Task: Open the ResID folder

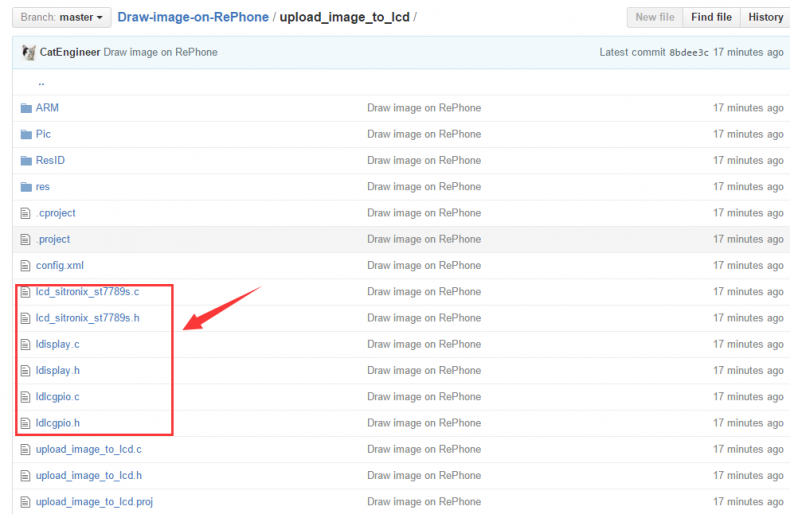Action: click(50, 160)
